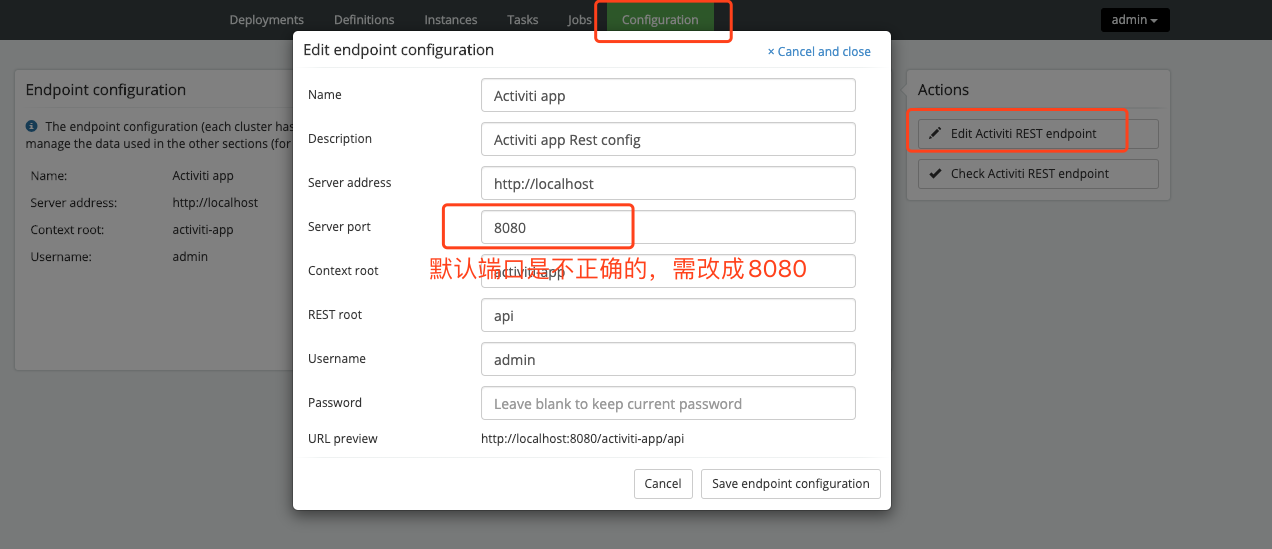
Task: Click the 'Server address:' label in background panel
Action: (x=74, y=203)
